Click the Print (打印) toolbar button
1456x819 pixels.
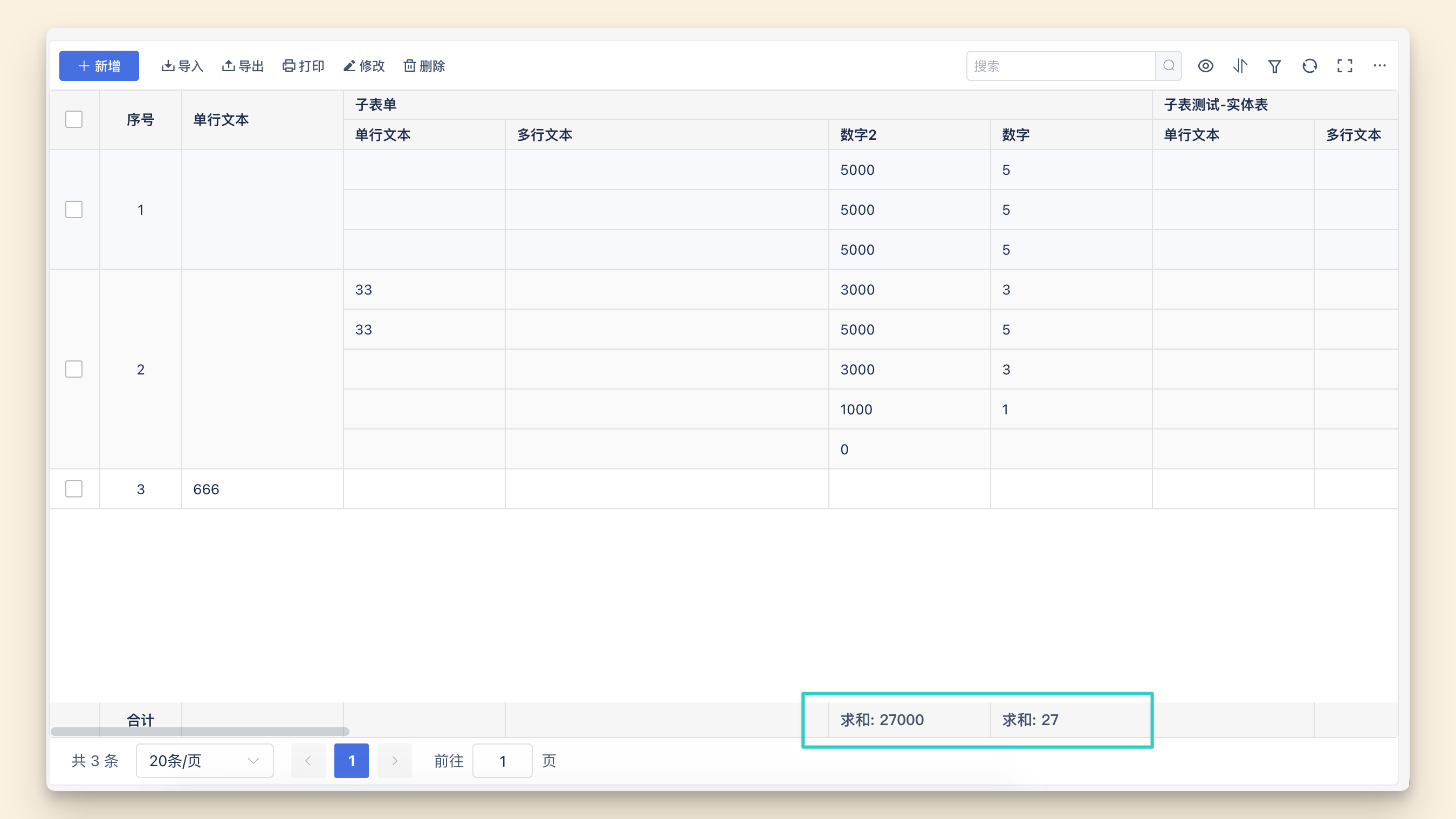[x=304, y=66]
